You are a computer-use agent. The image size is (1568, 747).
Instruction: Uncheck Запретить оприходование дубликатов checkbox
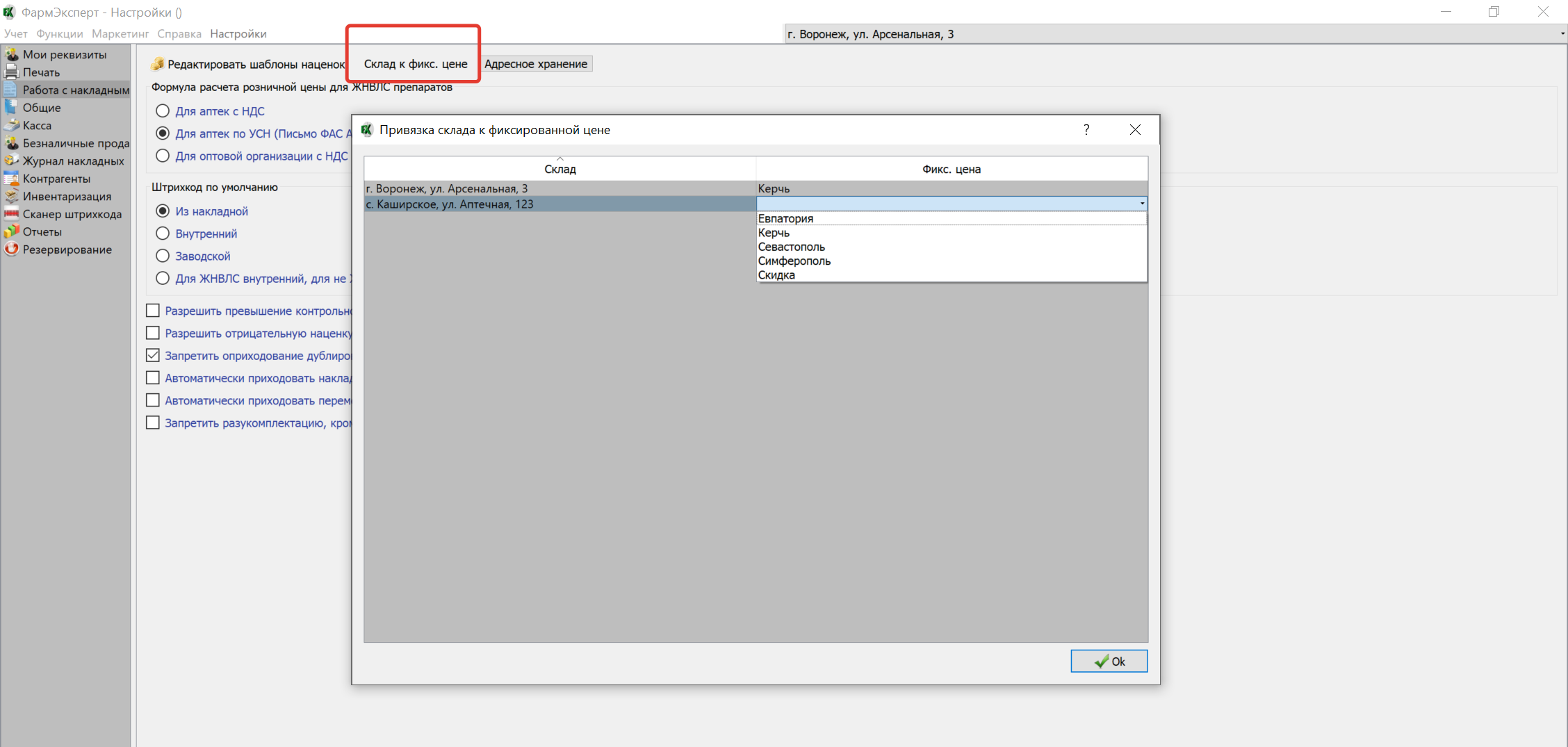pos(153,356)
